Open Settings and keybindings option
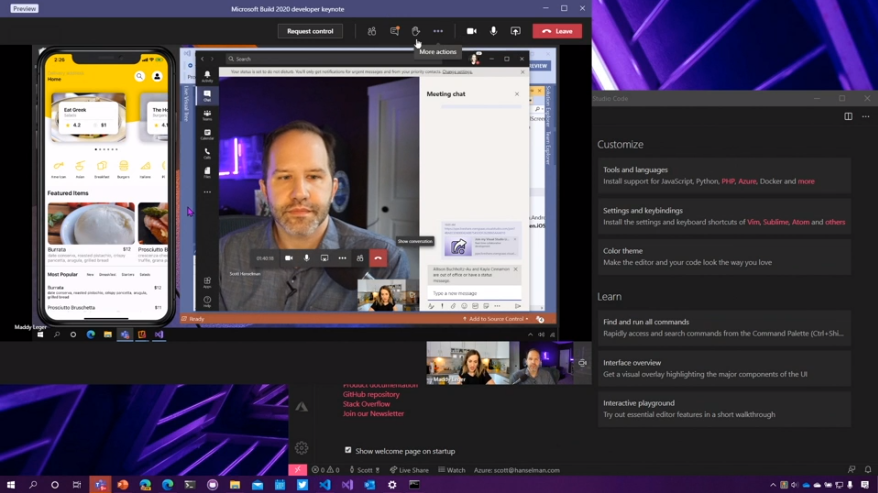The image size is (878, 493). coord(724,216)
